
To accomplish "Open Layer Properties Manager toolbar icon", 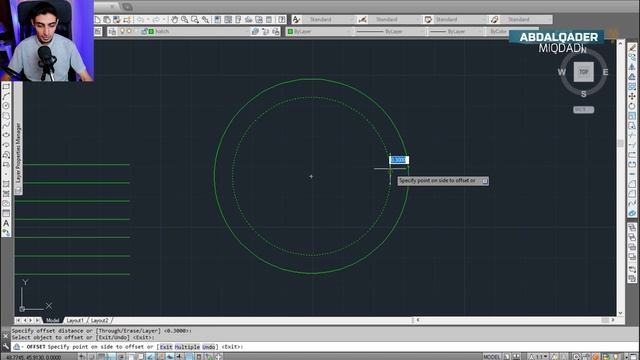I will tap(112, 31).
